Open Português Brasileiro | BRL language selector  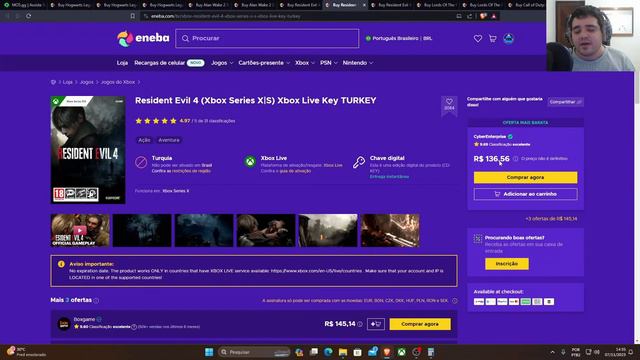click(399, 38)
